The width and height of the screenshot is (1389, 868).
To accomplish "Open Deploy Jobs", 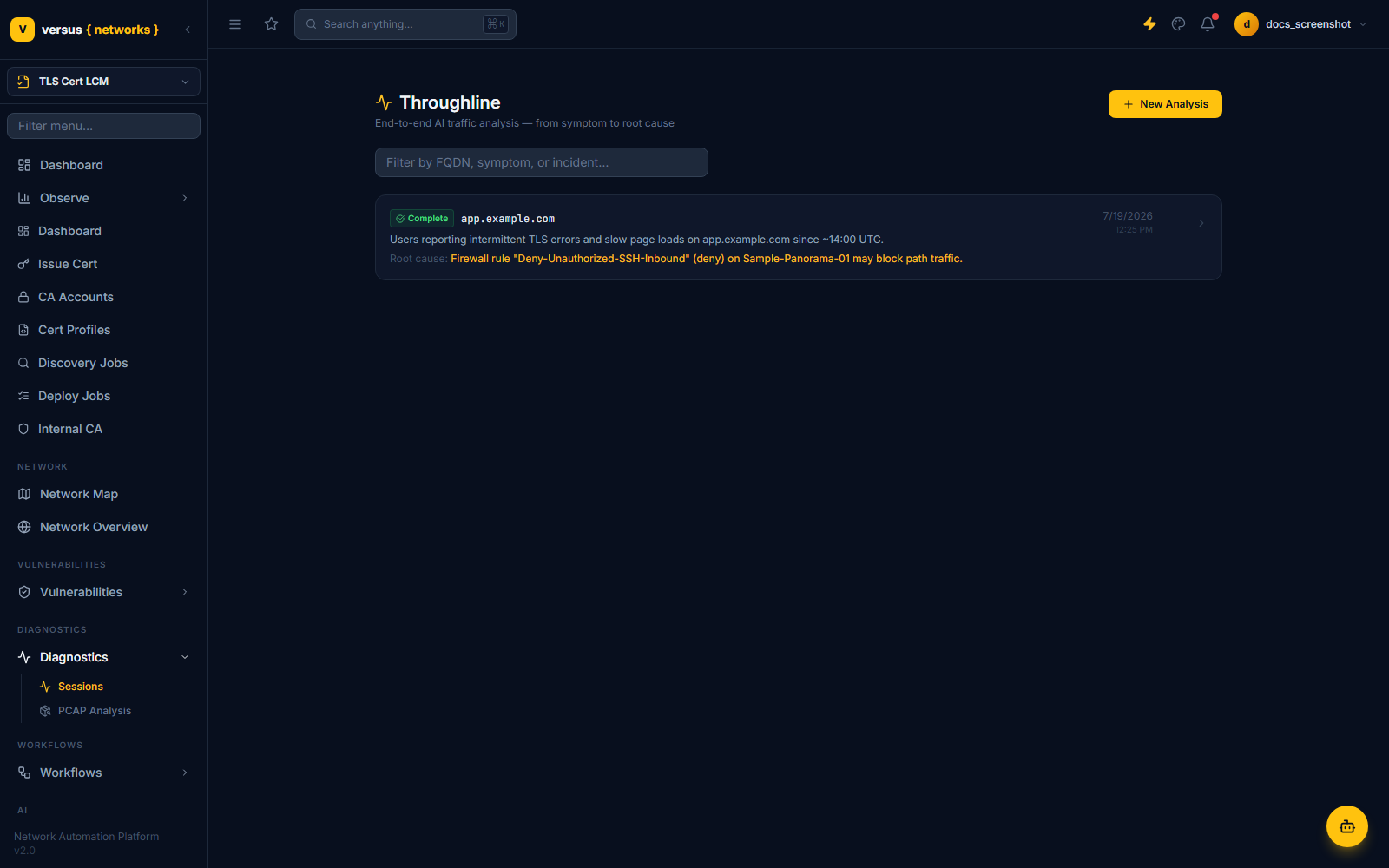I will click(x=103, y=396).
